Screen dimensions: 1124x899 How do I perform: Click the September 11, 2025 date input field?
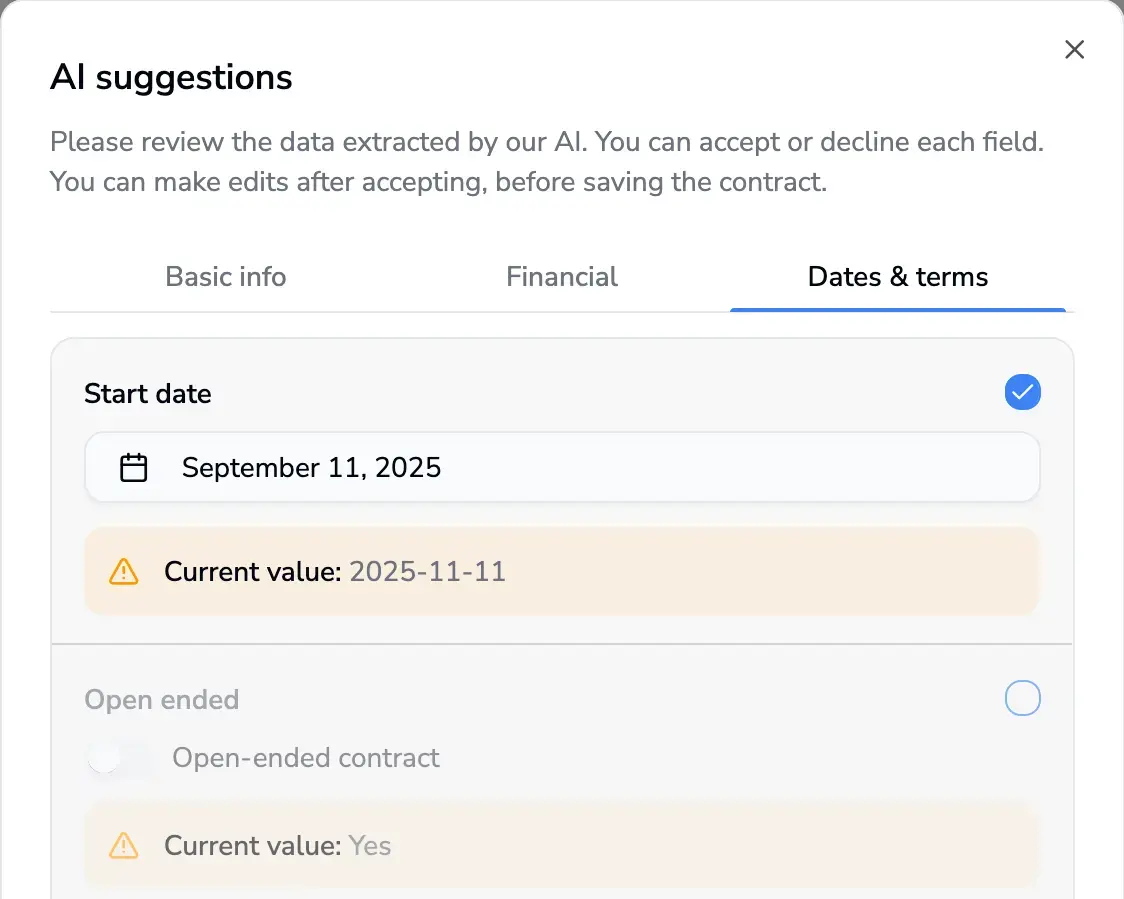click(562, 467)
